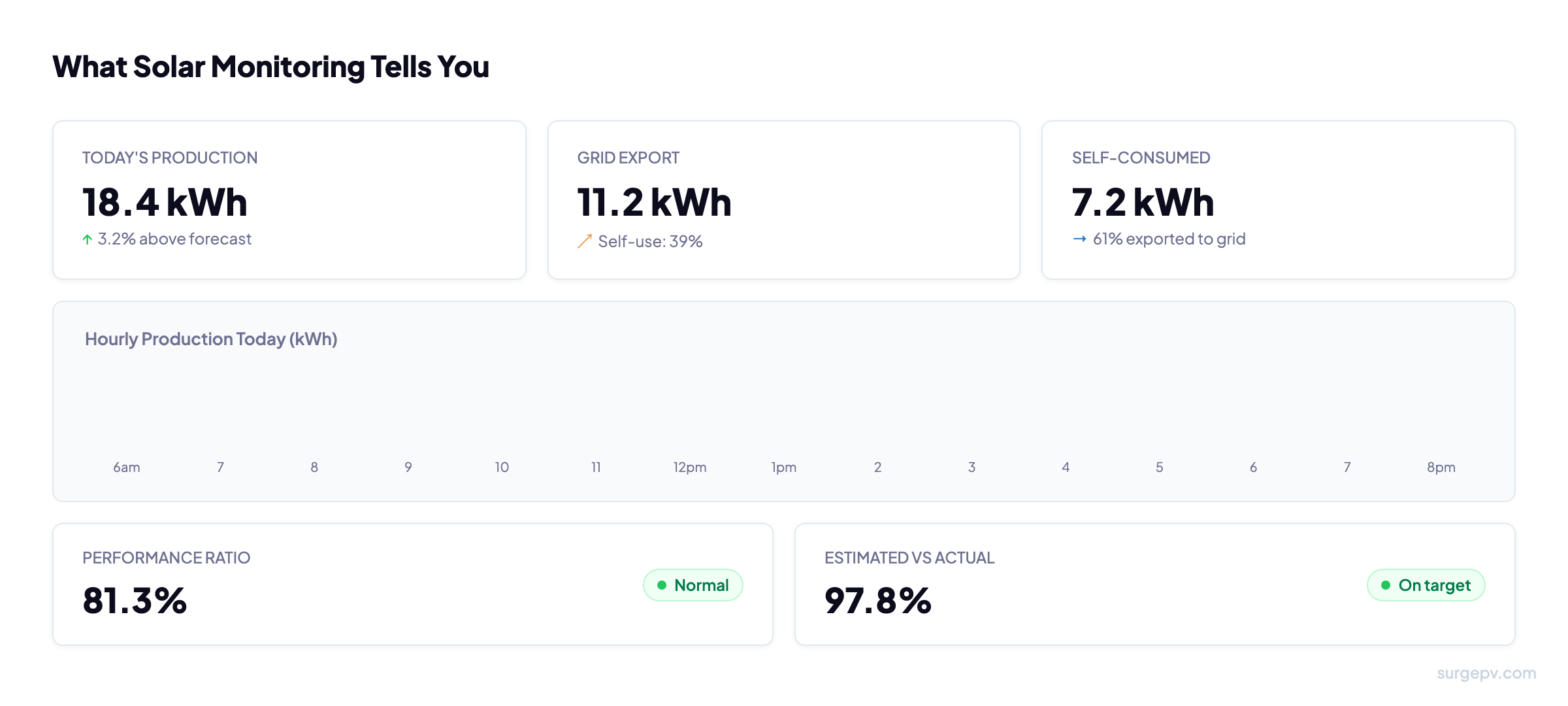The height and width of the screenshot is (706, 1568).
Task: Click the 18.4 kWh production value
Action: click(x=164, y=201)
